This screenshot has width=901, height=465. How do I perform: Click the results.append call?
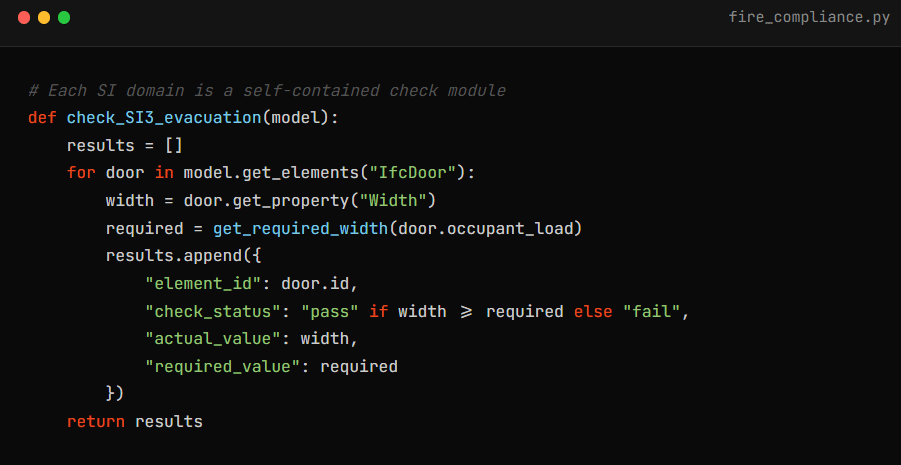(154, 256)
